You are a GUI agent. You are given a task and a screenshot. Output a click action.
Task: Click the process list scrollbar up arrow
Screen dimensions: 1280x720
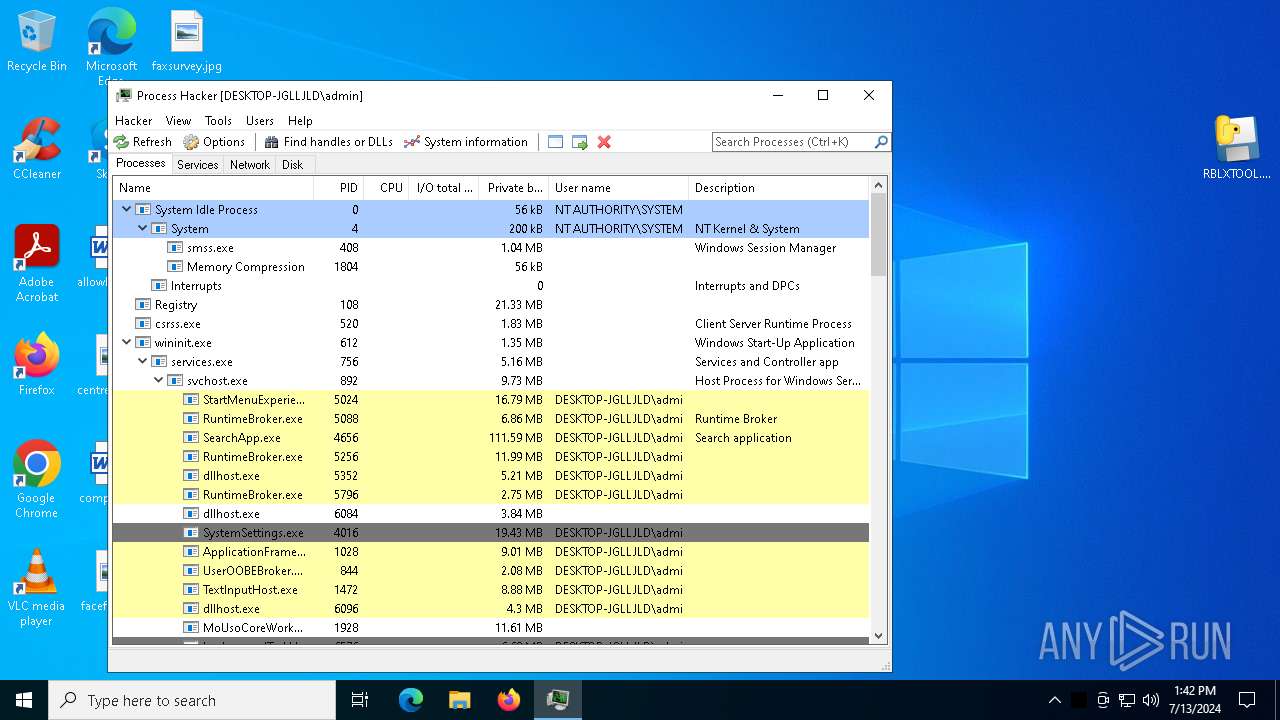(879, 186)
